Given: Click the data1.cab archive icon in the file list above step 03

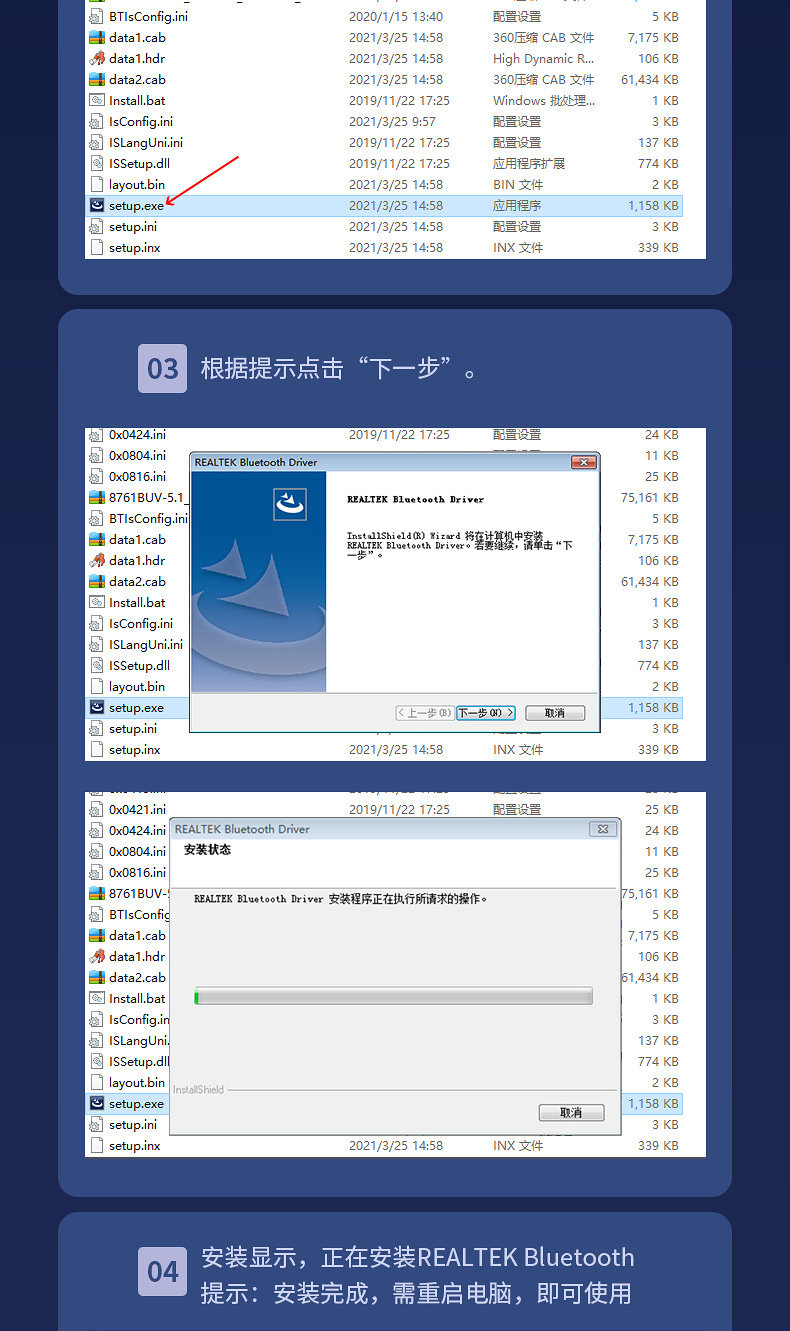Looking at the screenshot, I should click(x=97, y=37).
